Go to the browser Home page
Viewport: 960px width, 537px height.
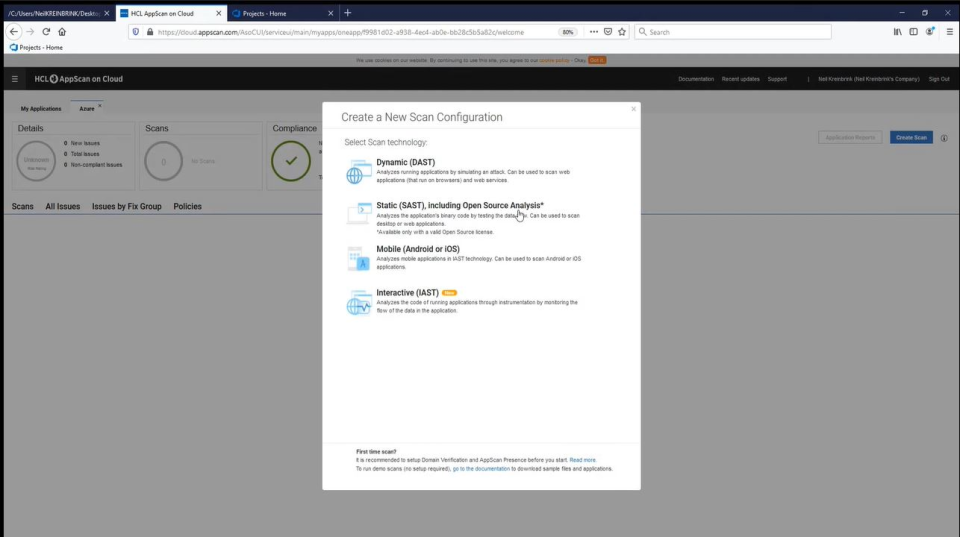[x=62, y=32]
